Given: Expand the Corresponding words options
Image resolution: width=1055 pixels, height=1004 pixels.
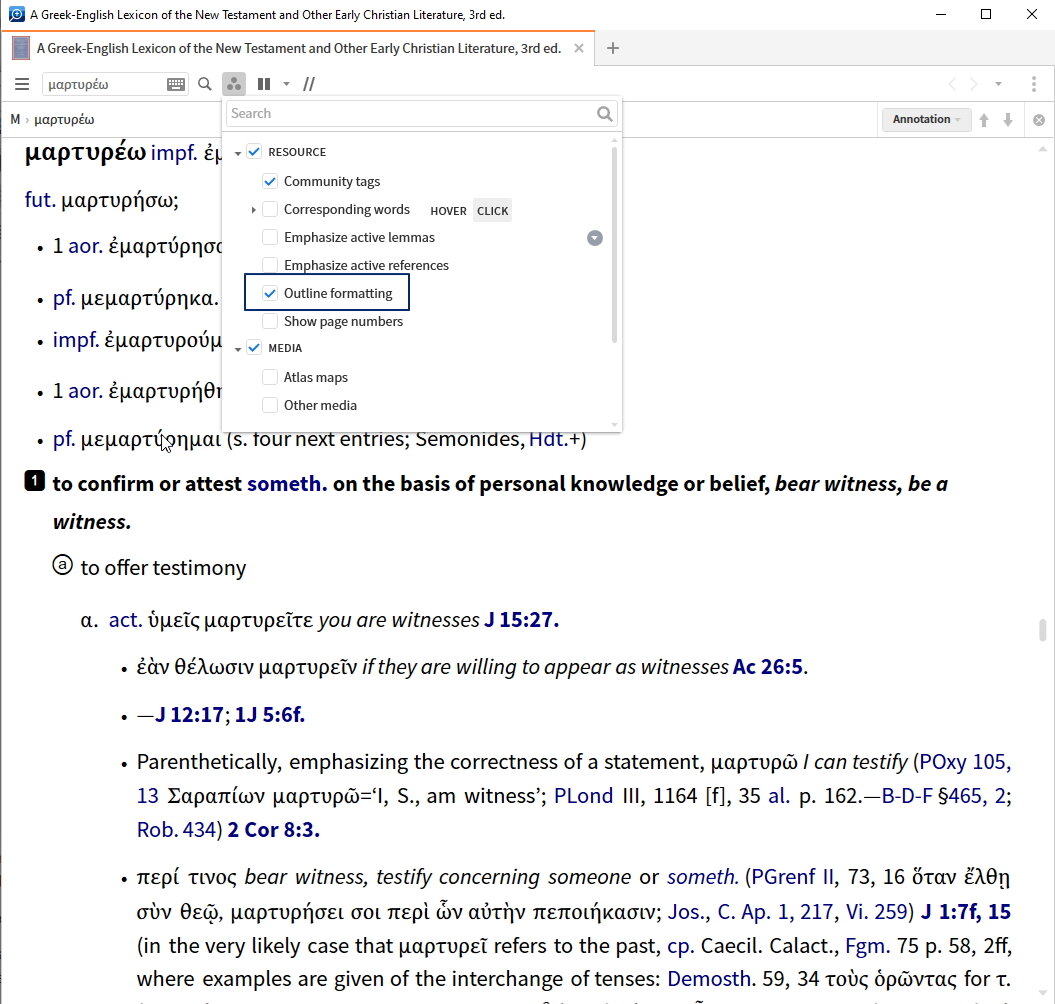Looking at the screenshot, I should [x=253, y=210].
